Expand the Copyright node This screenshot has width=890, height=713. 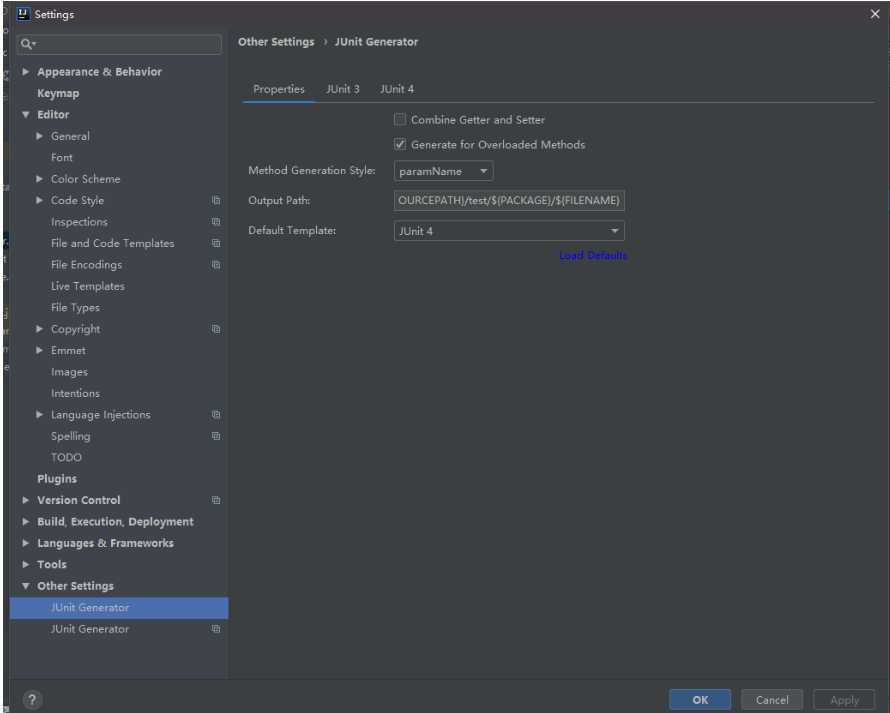[x=39, y=329]
